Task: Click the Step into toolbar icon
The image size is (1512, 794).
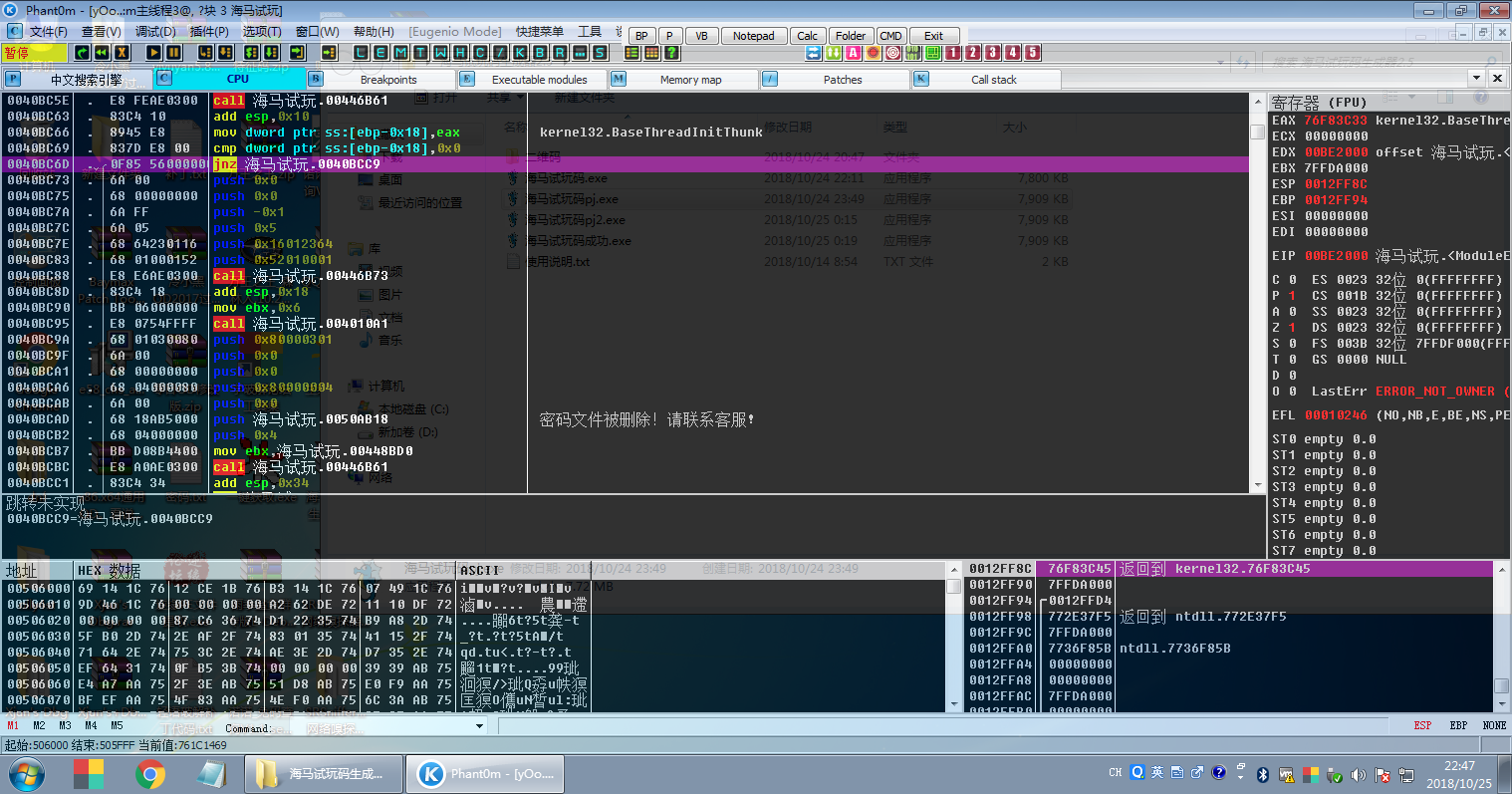Action: pyautogui.click(x=205, y=52)
